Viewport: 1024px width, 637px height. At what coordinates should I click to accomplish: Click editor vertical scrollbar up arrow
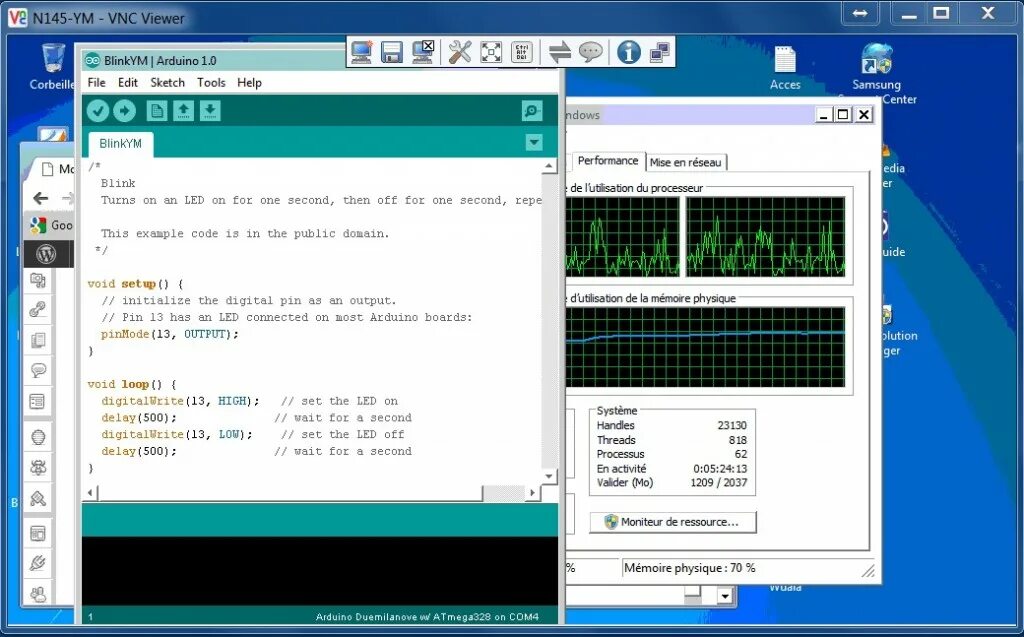pos(549,167)
